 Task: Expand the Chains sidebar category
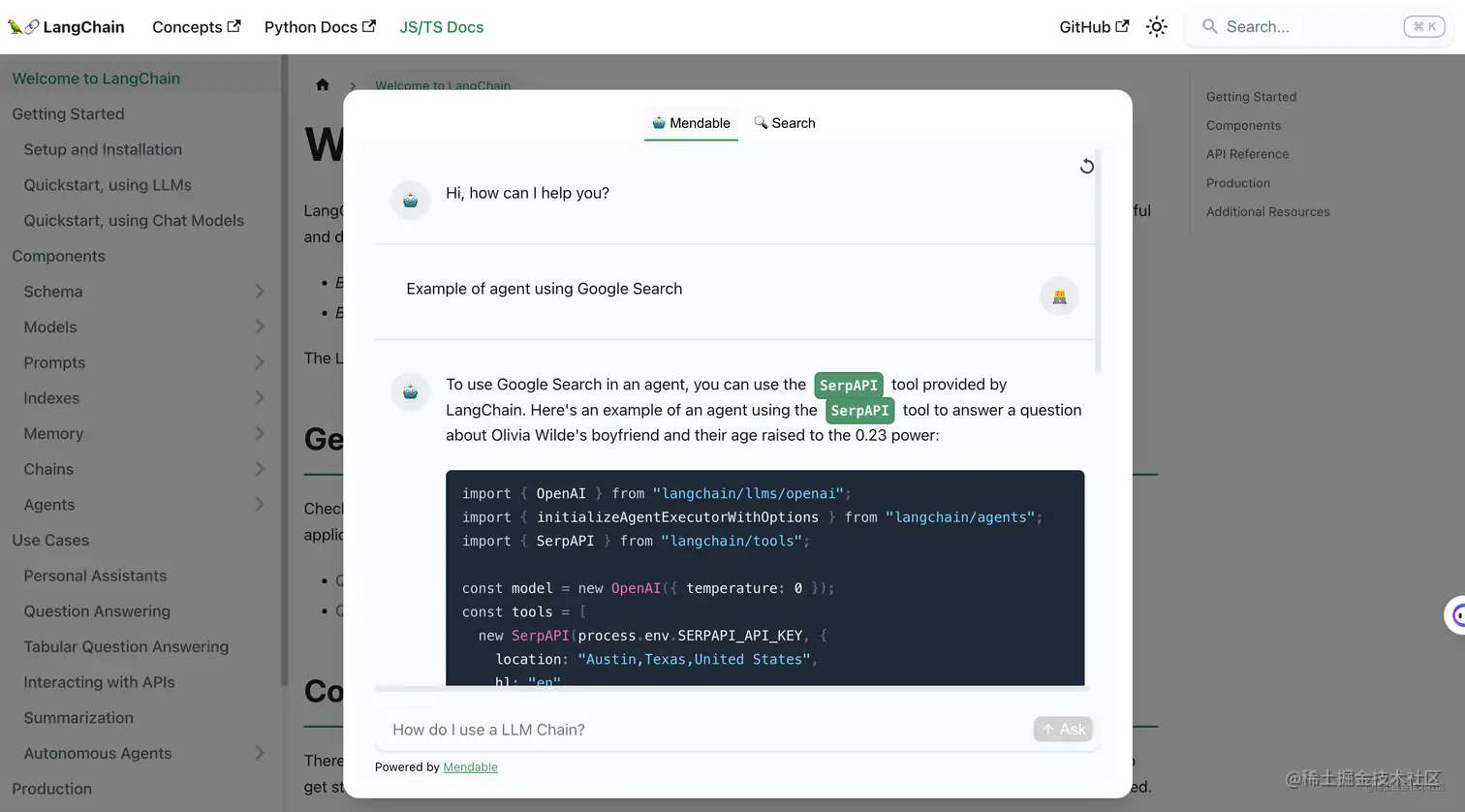click(x=259, y=469)
